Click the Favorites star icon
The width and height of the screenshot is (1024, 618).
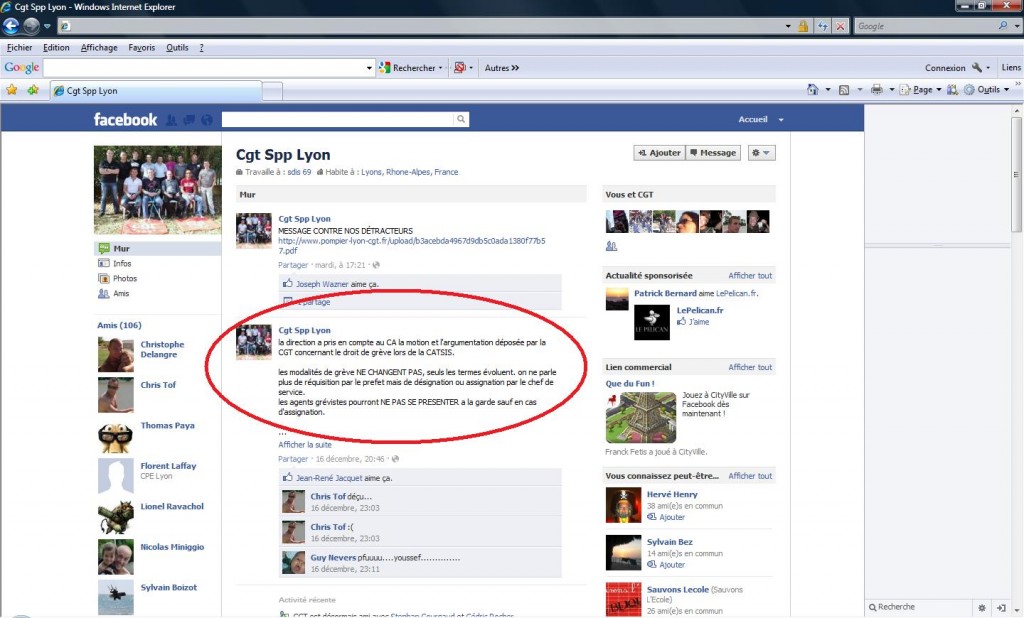12,90
